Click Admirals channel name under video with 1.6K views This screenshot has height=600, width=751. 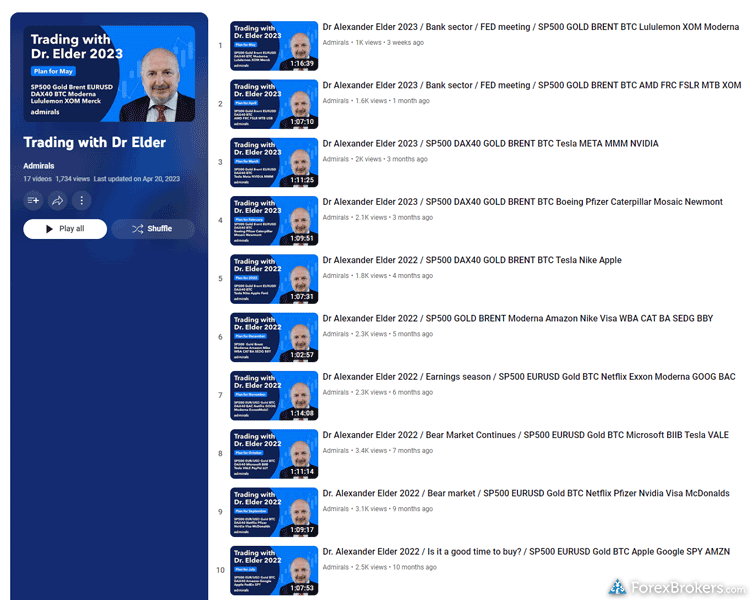(x=335, y=101)
